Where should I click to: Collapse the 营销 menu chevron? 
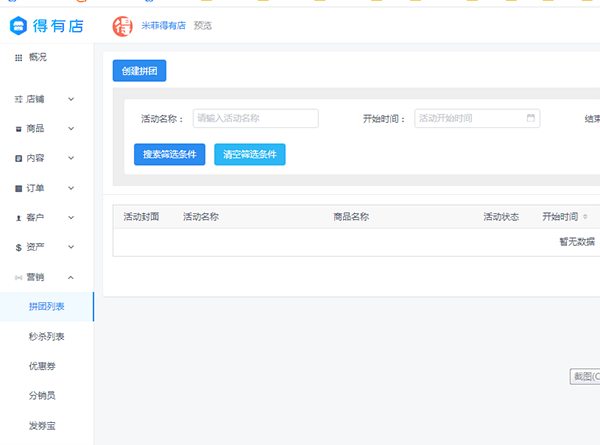[x=70, y=277]
